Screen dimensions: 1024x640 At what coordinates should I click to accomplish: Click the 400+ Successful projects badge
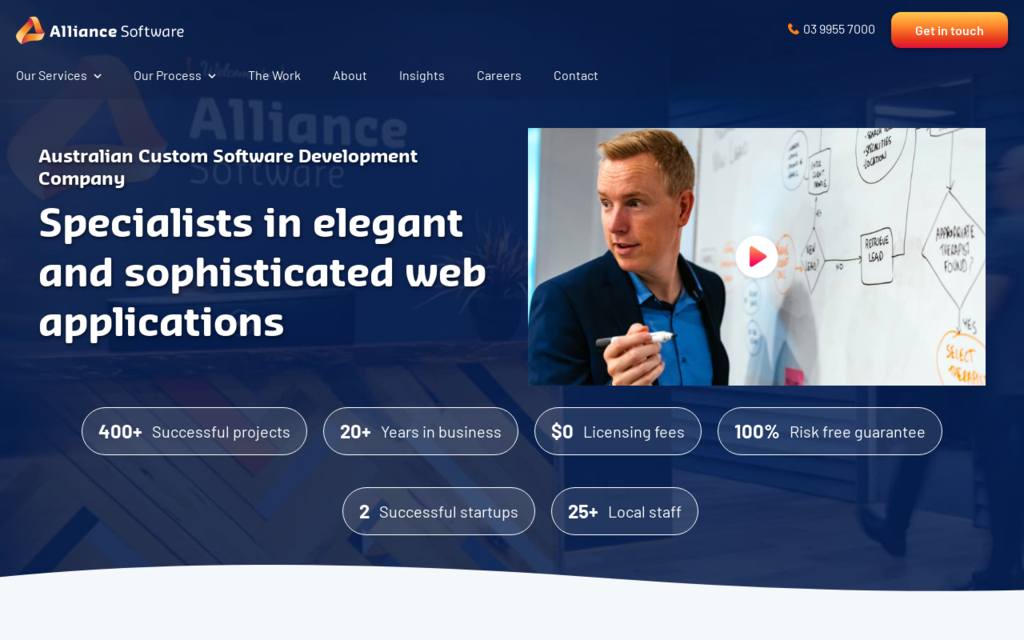pyautogui.click(x=194, y=431)
